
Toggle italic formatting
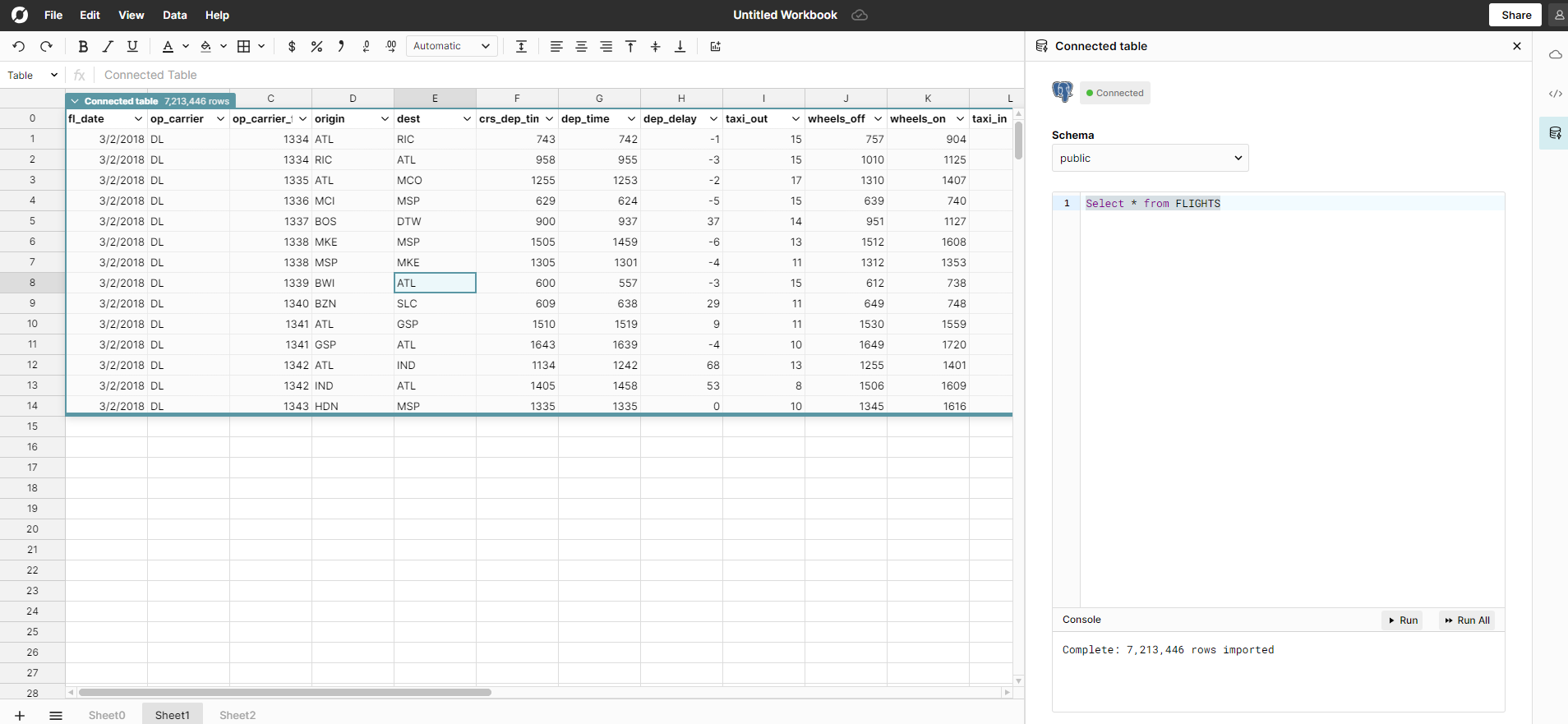coord(108,47)
